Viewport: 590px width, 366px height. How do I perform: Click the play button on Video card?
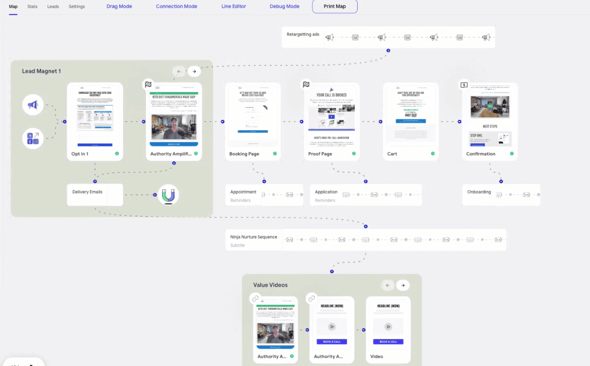tap(388, 327)
